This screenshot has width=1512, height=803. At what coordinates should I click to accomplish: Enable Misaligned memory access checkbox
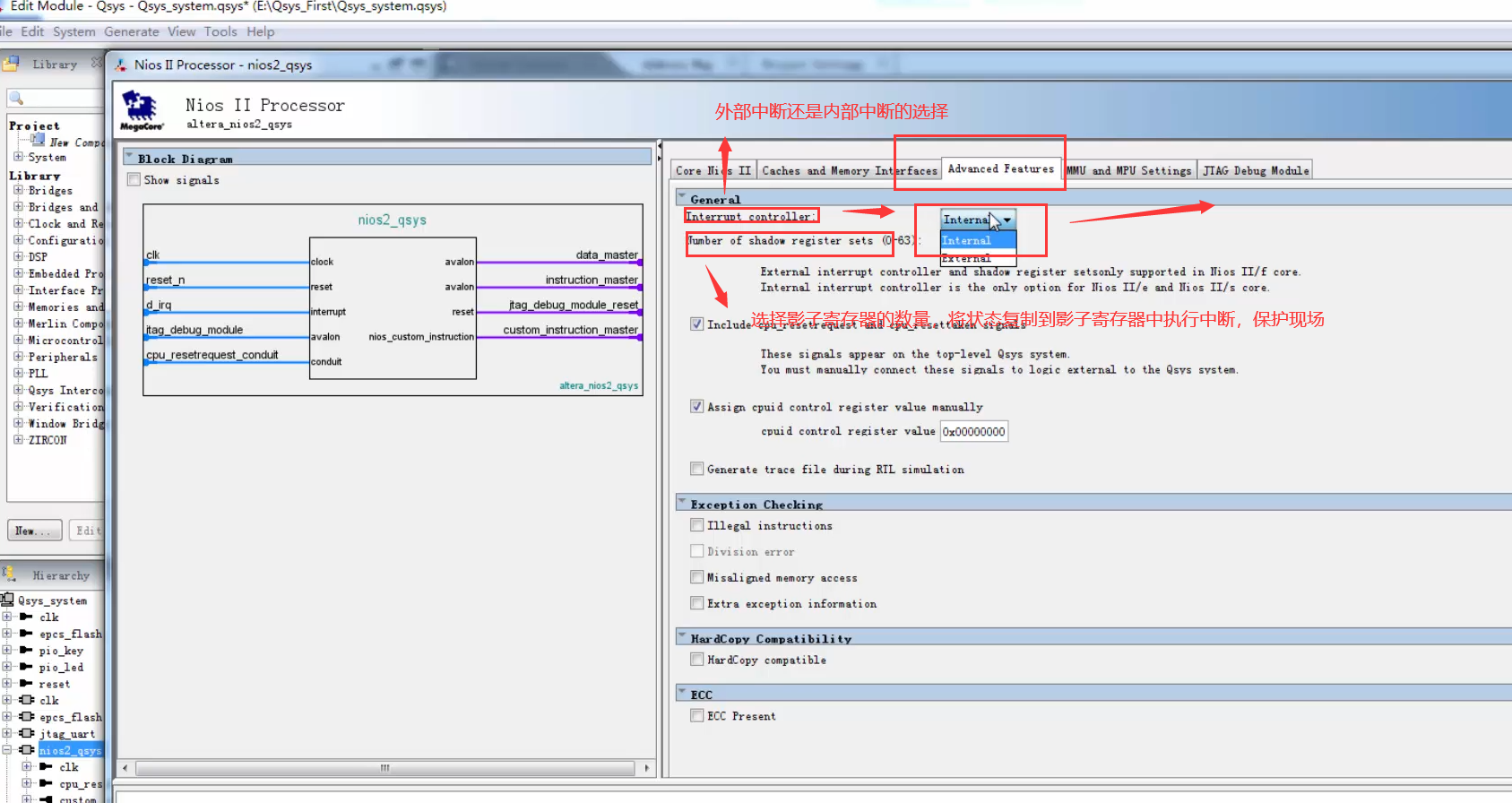[x=696, y=577]
